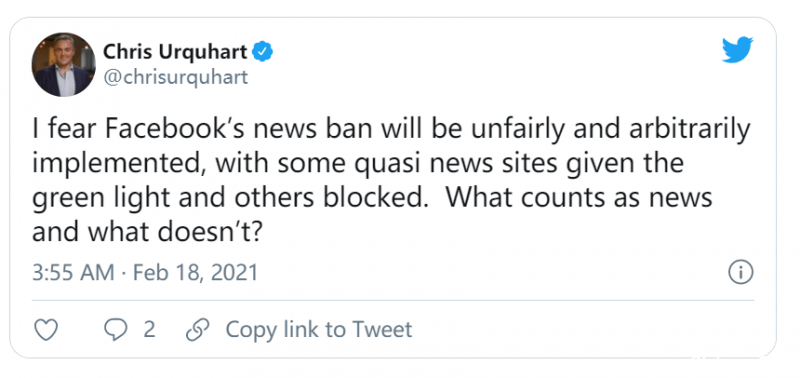800x378 pixels.
Task: Click the blue verified badge
Action: pos(263,52)
